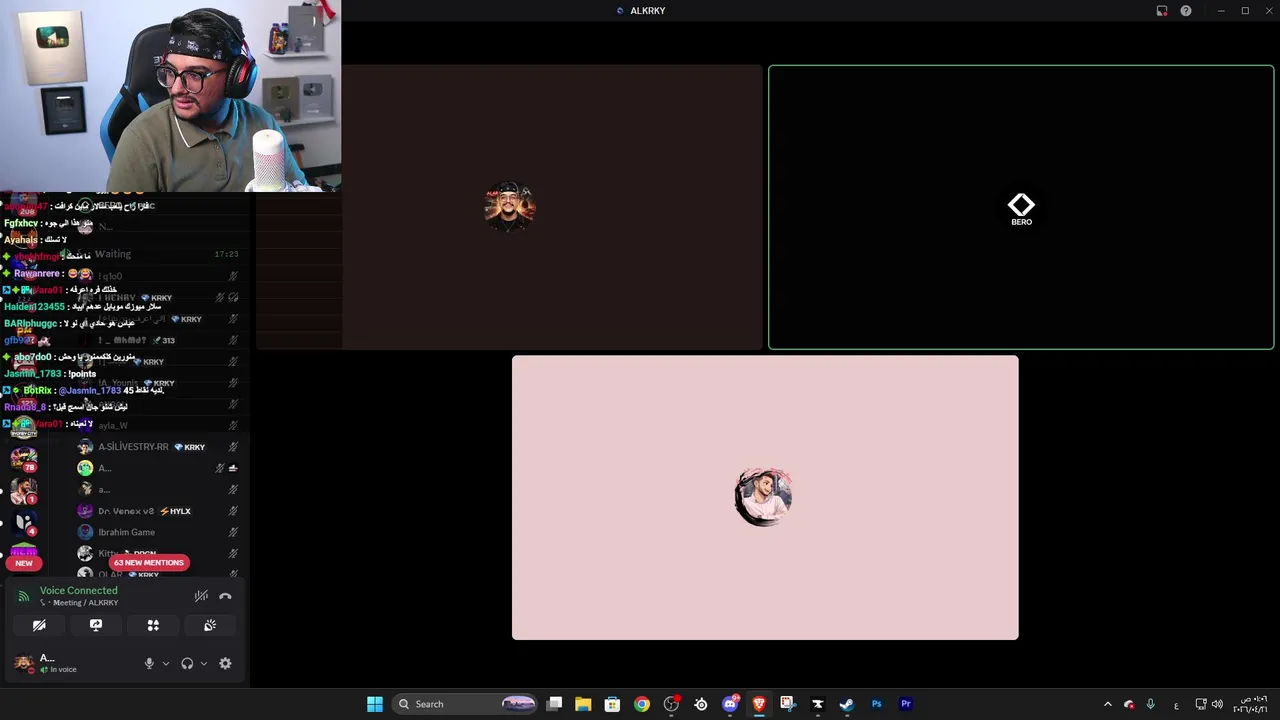This screenshot has width=1280, height=720.
Task: Open the Windows Start menu
Action: point(375,704)
